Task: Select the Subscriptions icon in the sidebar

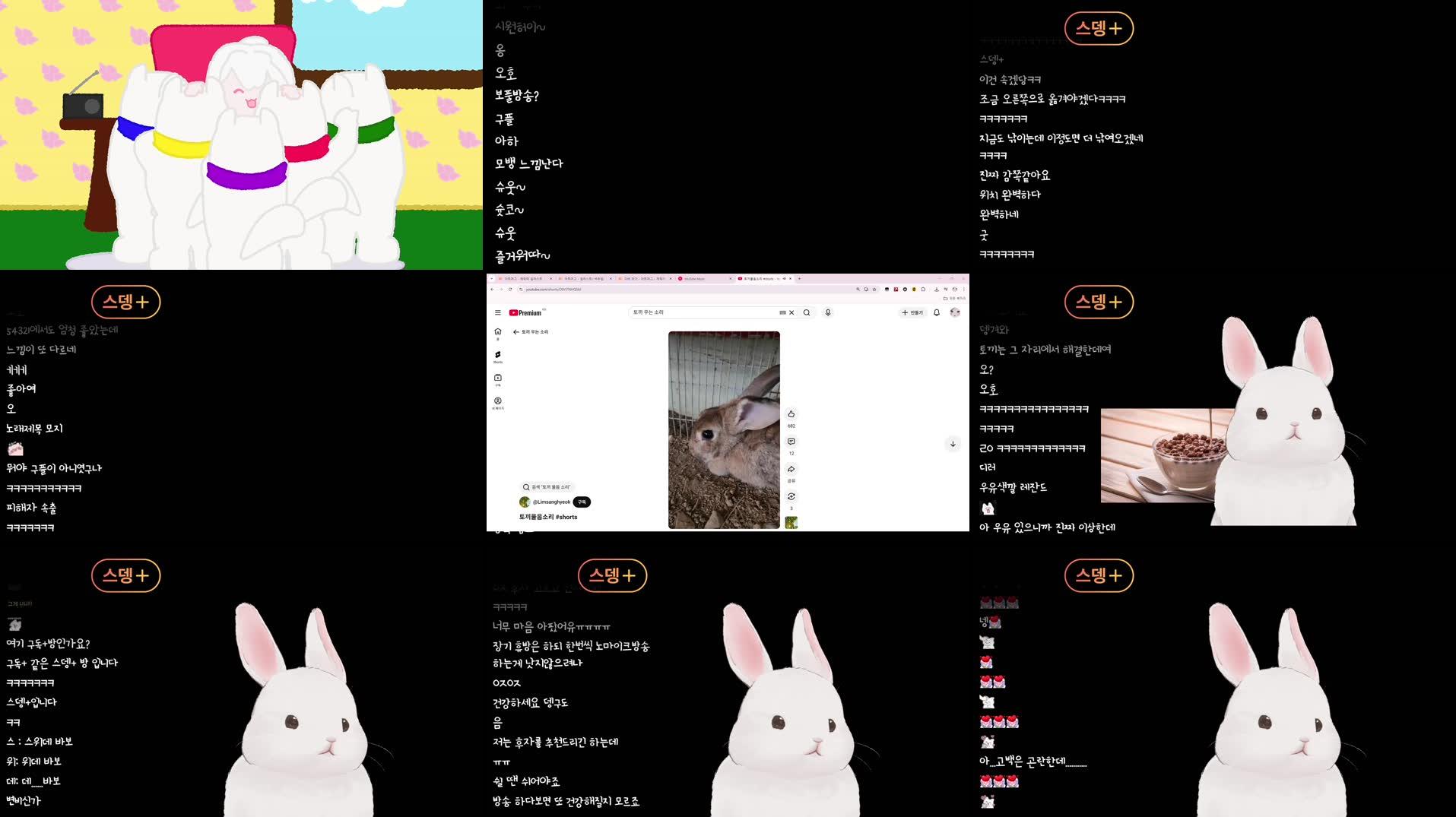Action: pos(498,378)
